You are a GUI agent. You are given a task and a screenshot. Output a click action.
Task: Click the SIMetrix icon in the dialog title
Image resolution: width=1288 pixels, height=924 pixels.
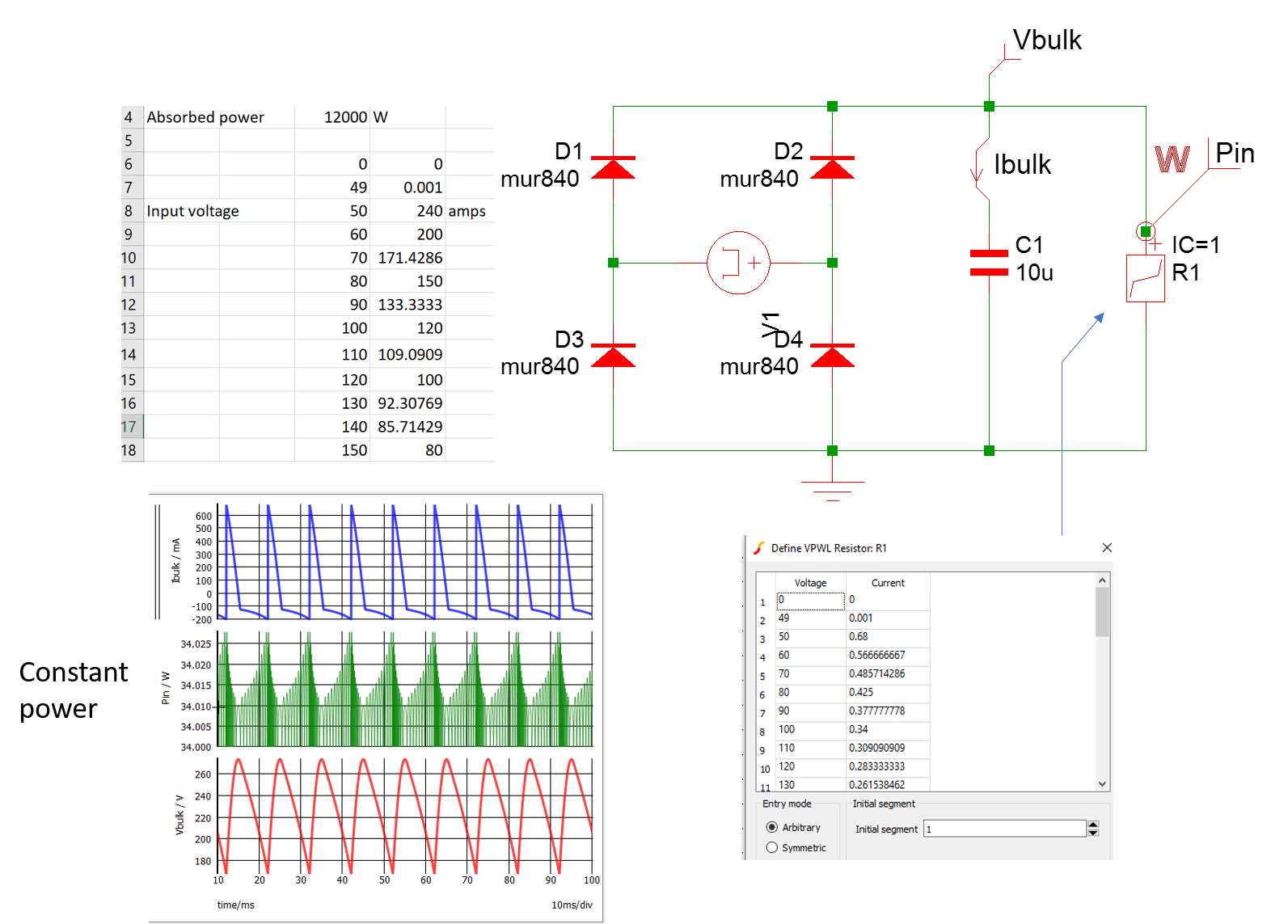click(x=758, y=547)
